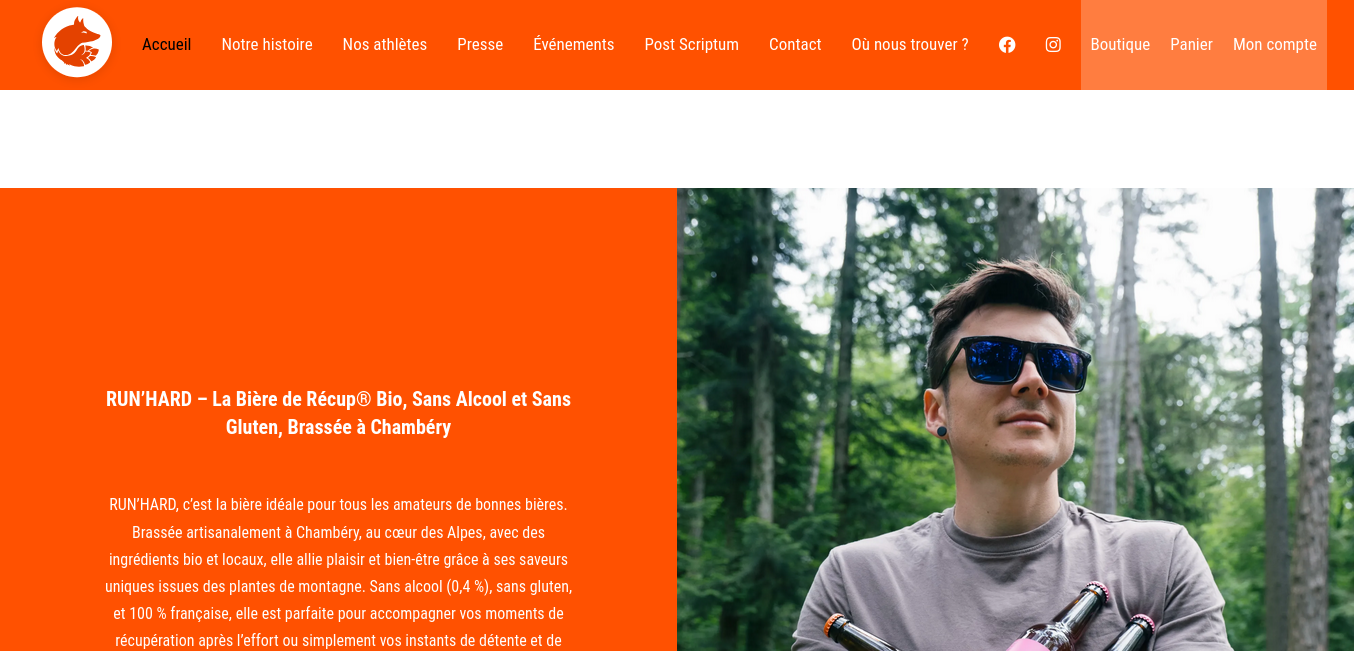Open the Post Scriptum page
1366x651 pixels.
(692, 45)
